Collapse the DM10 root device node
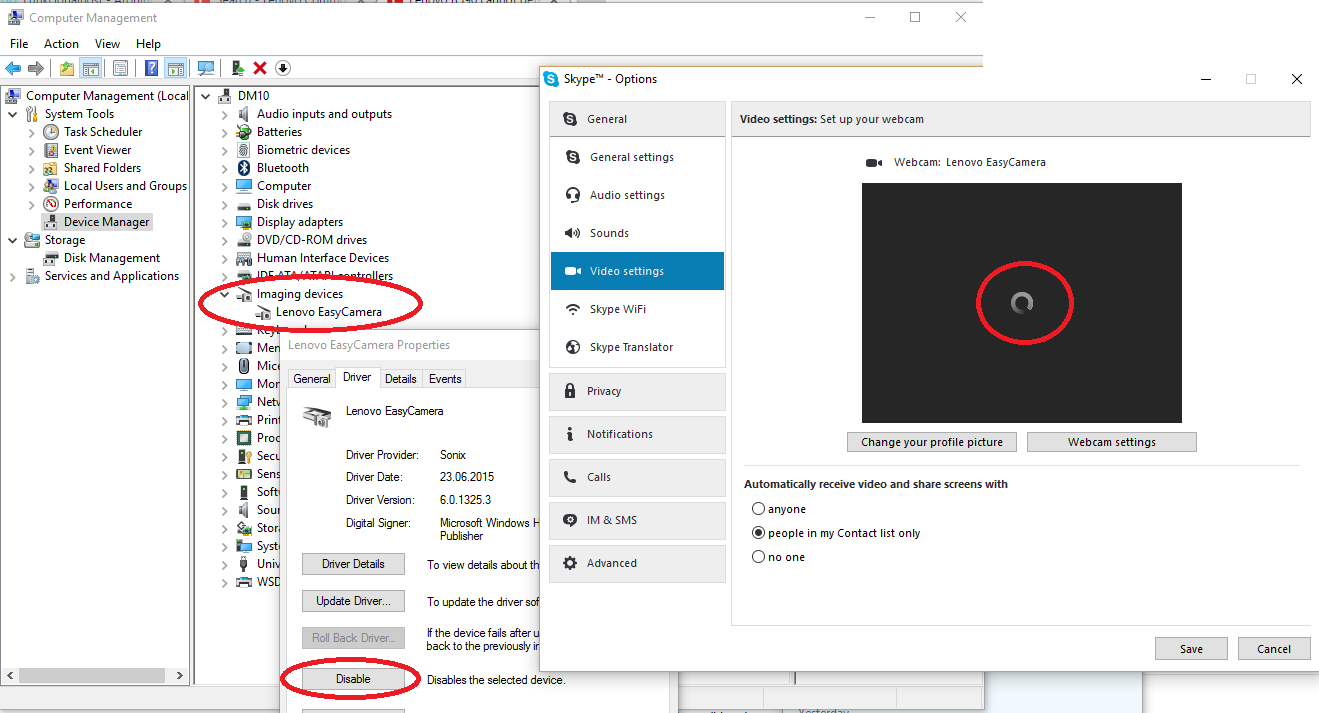 (x=206, y=96)
